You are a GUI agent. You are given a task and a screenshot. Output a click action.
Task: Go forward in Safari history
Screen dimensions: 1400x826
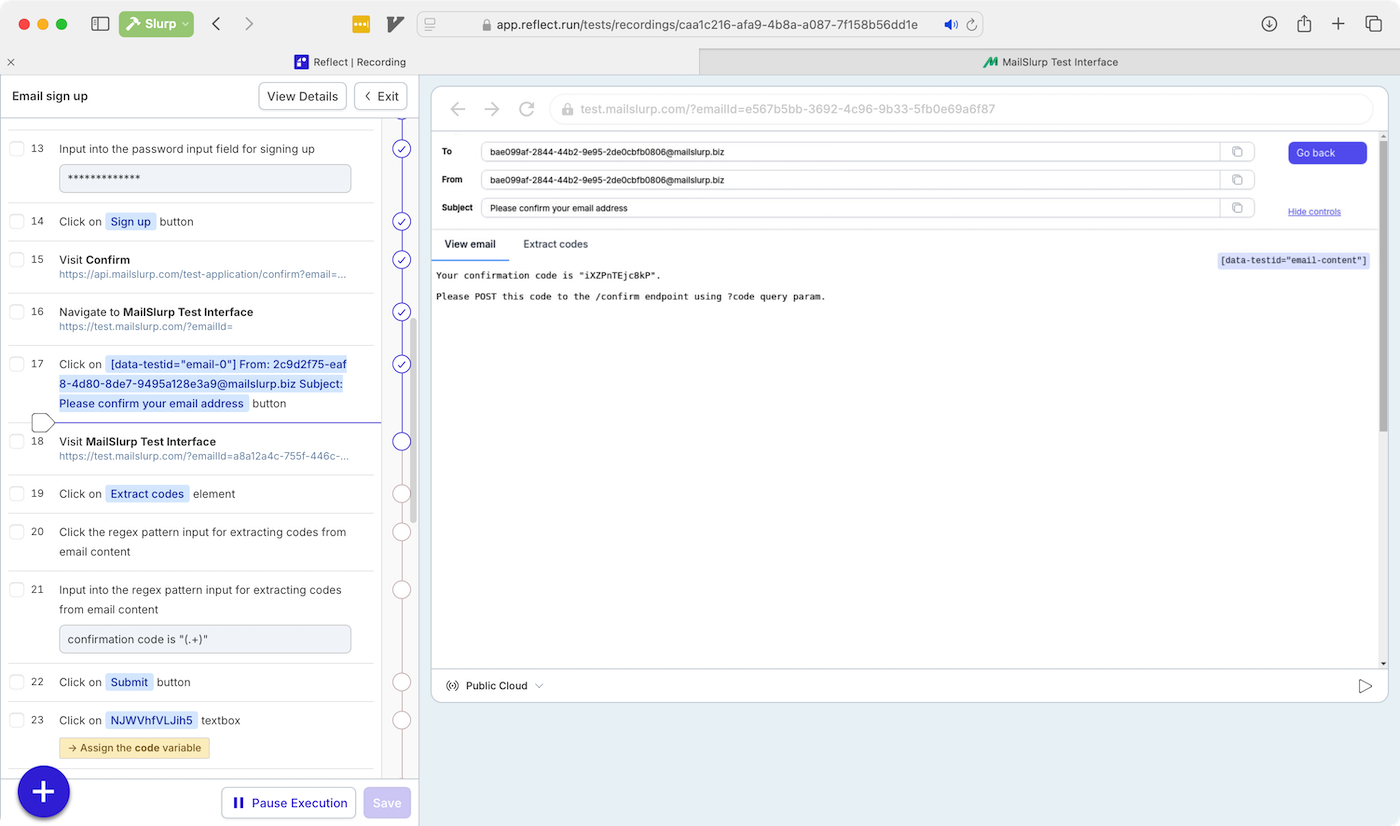pyautogui.click(x=249, y=24)
